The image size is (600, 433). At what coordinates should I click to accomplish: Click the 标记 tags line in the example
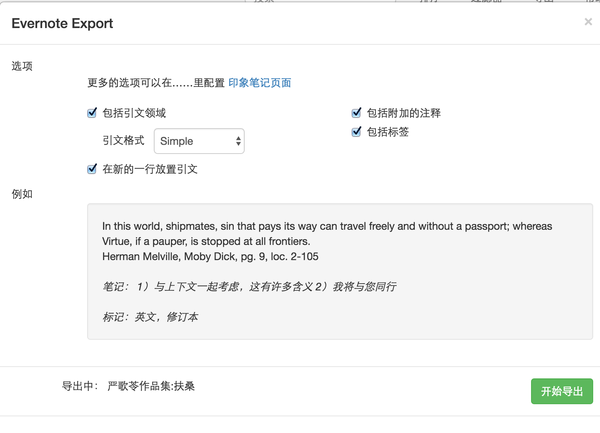(150, 317)
